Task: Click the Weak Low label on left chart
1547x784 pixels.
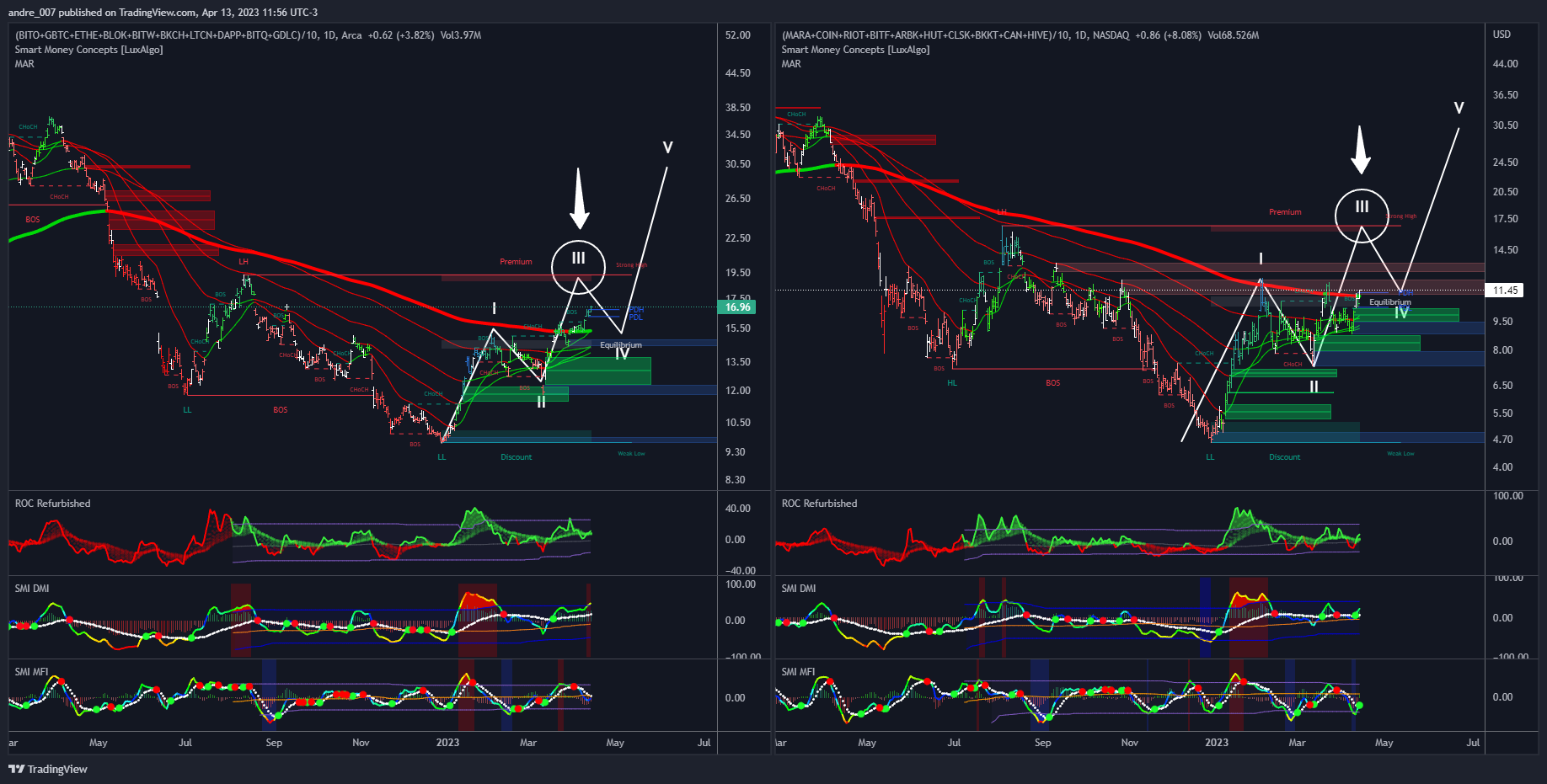Action: 631,454
